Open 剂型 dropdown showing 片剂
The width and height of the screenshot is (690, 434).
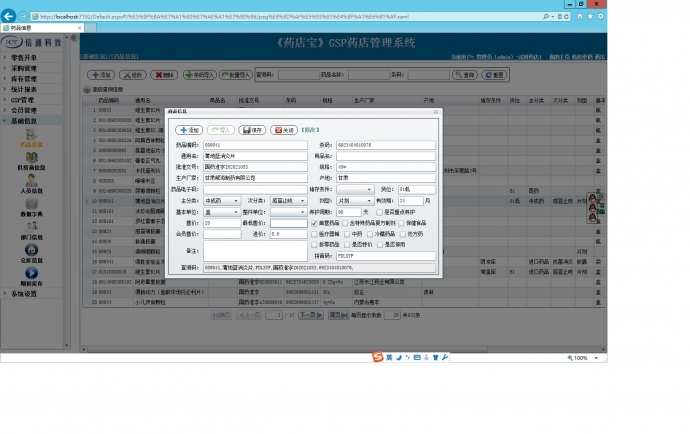pos(355,201)
